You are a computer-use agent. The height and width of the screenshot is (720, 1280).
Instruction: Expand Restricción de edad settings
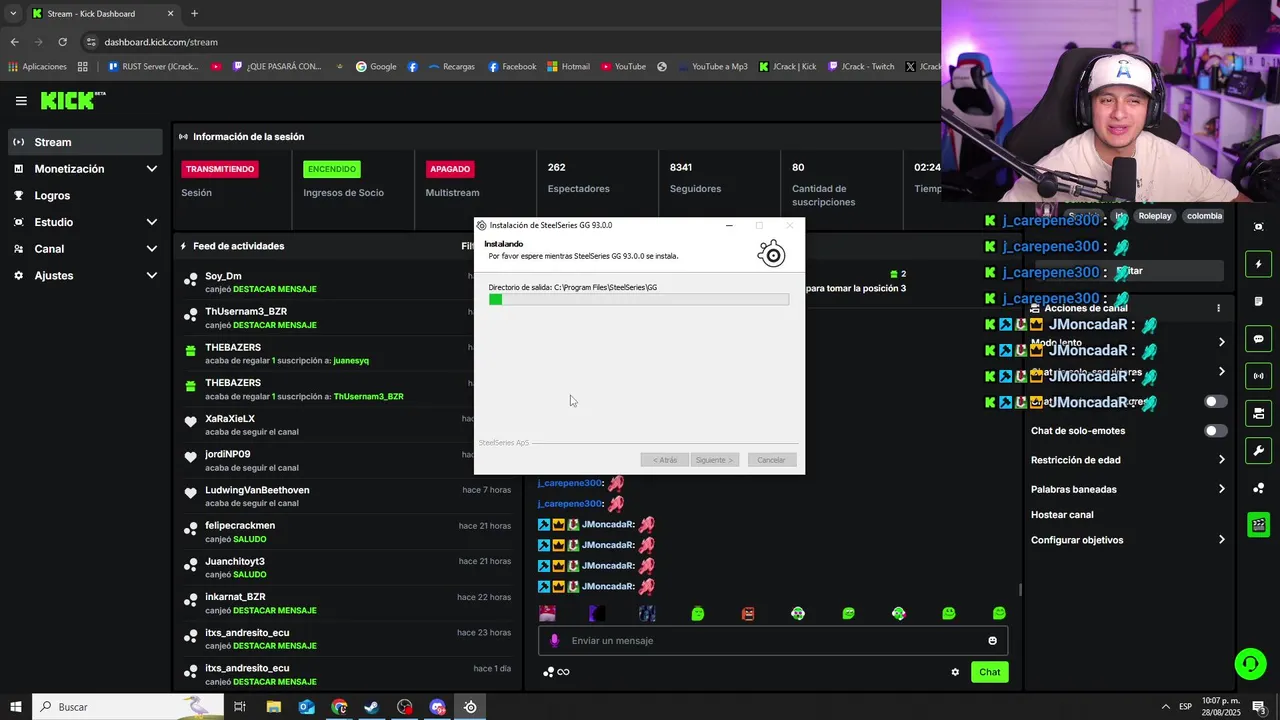click(1127, 460)
